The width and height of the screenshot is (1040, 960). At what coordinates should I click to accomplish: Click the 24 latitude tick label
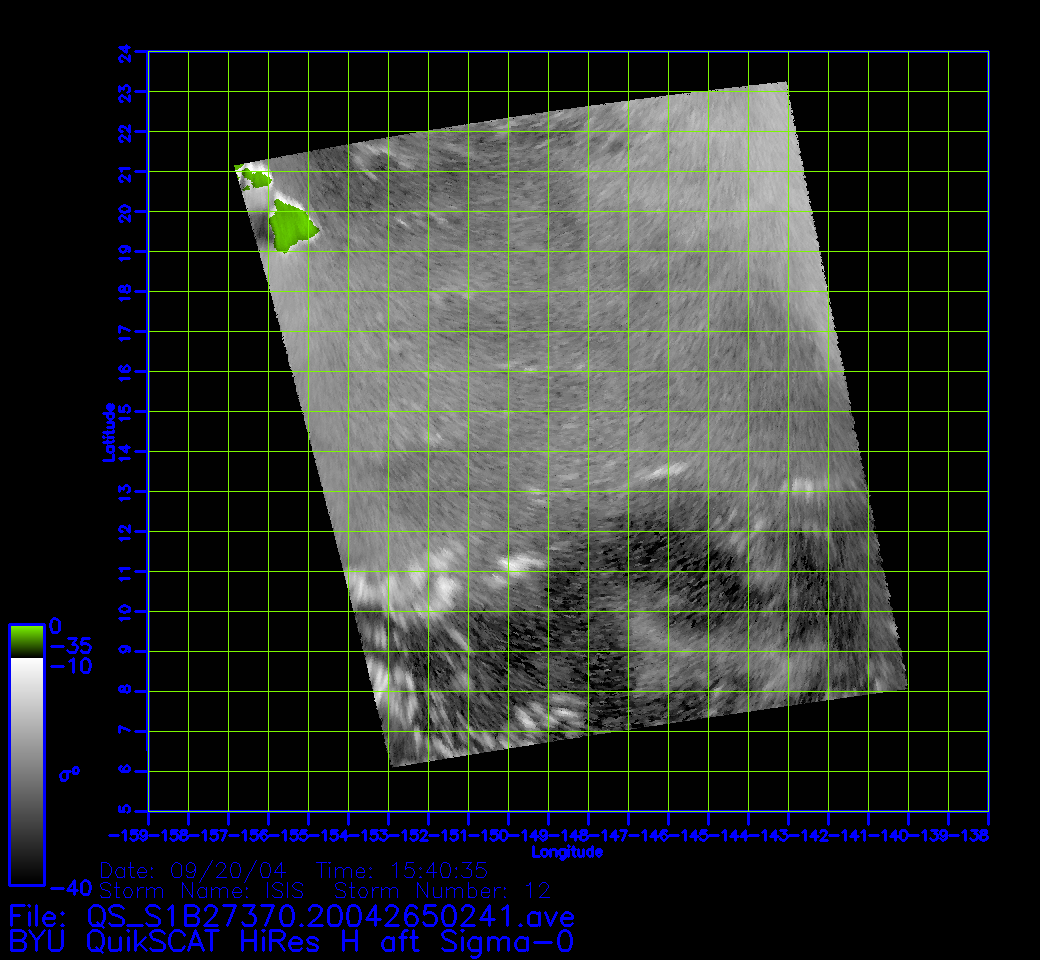(x=125, y=52)
